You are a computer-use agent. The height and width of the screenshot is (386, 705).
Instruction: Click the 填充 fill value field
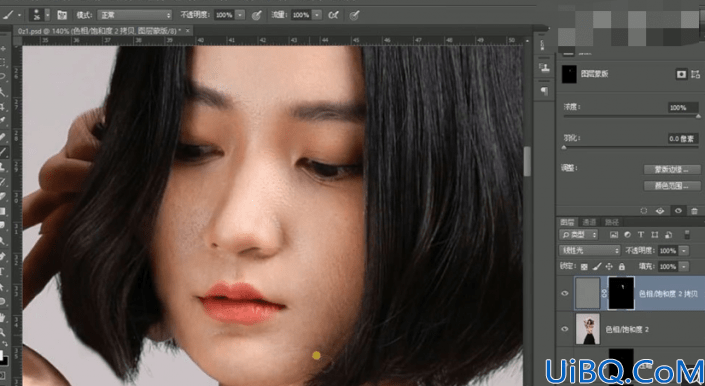pos(668,266)
